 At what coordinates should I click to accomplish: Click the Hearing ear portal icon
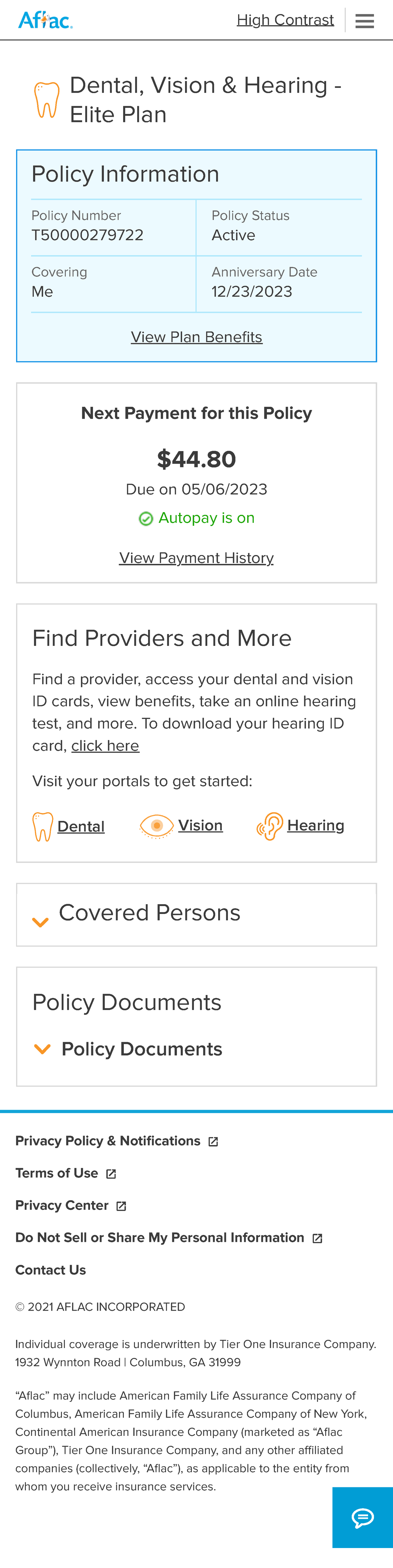tap(270, 825)
